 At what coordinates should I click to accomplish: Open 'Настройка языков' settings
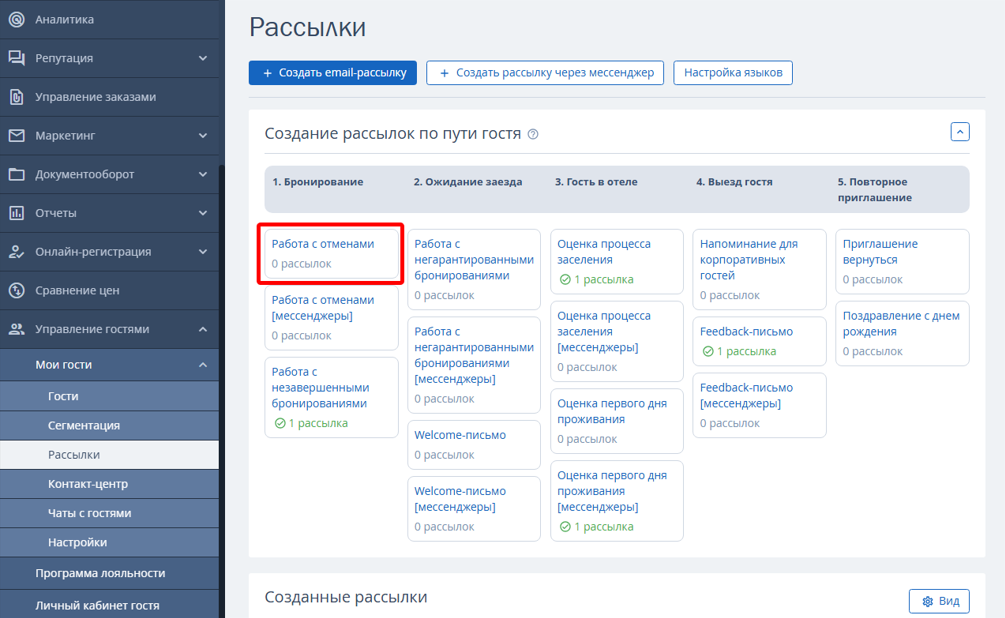tap(733, 73)
